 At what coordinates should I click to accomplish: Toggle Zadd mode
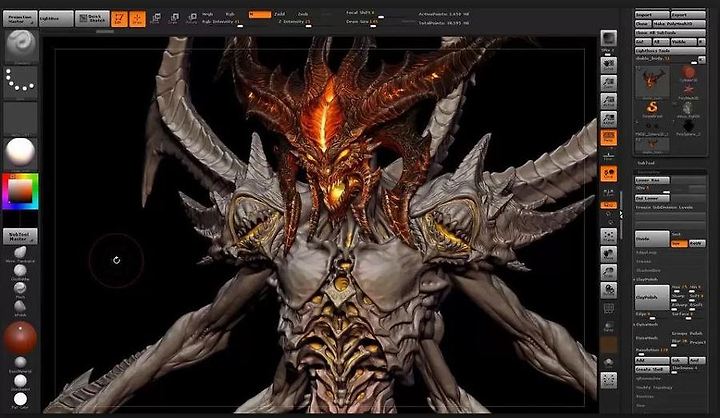tap(280, 14)
